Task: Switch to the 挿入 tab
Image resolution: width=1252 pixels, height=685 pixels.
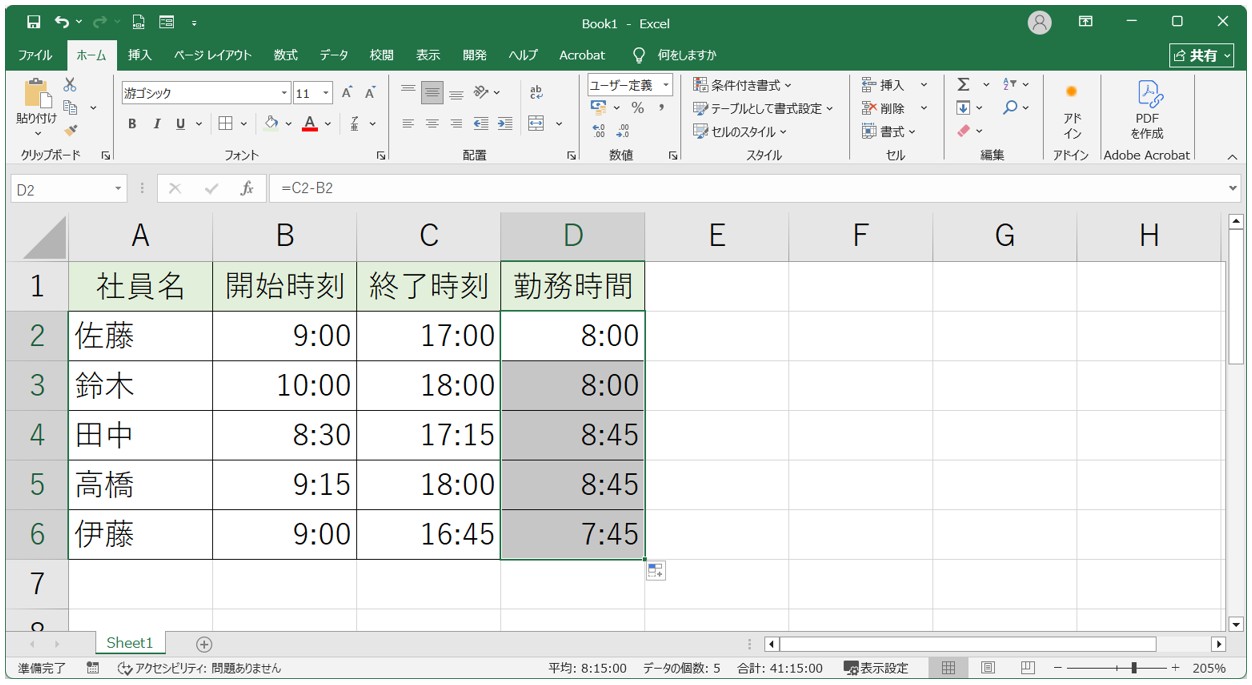Action: [140, 55]
